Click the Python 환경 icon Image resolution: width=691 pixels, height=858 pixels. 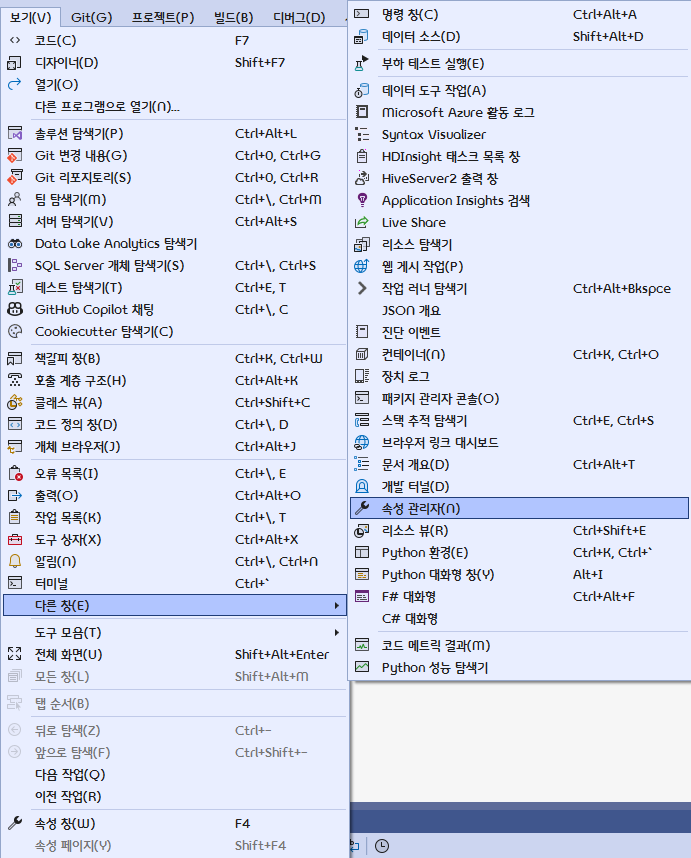tap(362, 552)
